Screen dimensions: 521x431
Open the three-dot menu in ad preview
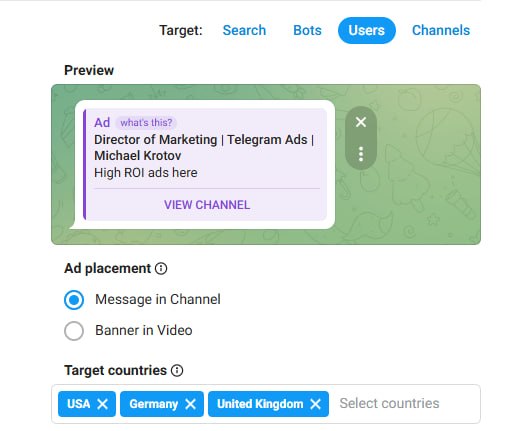point(361,154)
